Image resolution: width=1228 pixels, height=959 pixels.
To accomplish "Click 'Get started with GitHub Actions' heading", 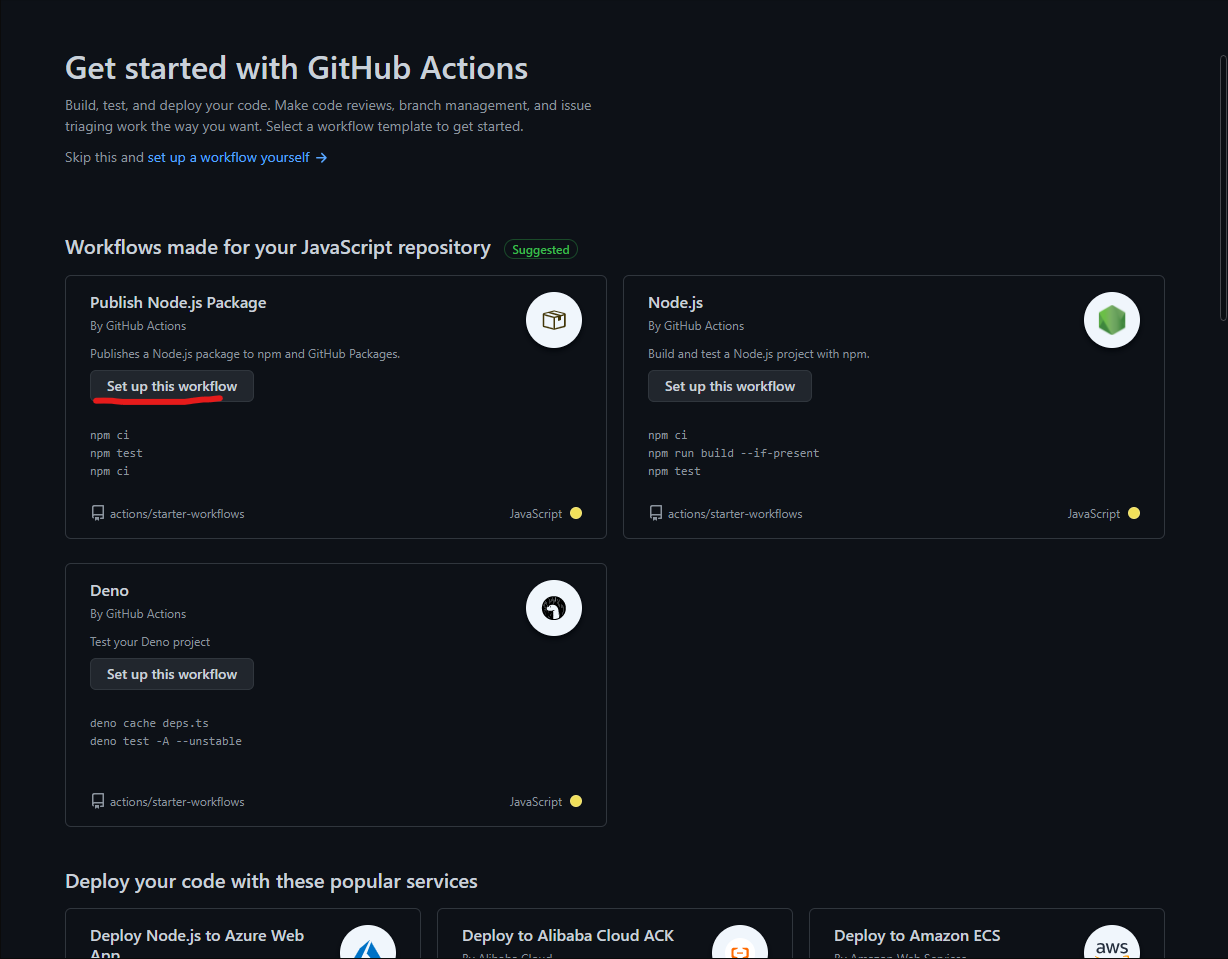I will coord(297,68).
